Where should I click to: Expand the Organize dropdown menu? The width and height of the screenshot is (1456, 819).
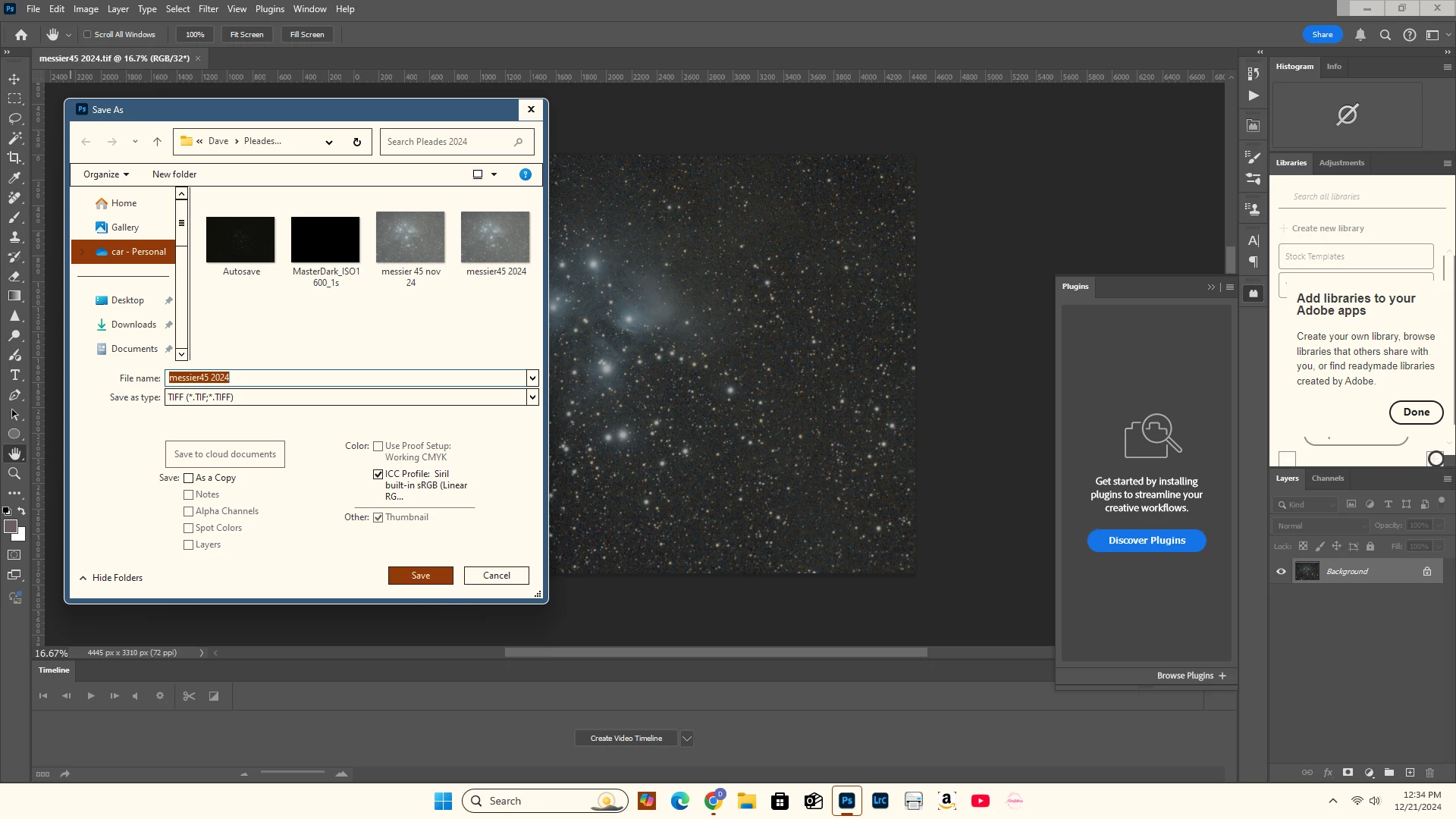pyautogui.click(x=106, y=174)
